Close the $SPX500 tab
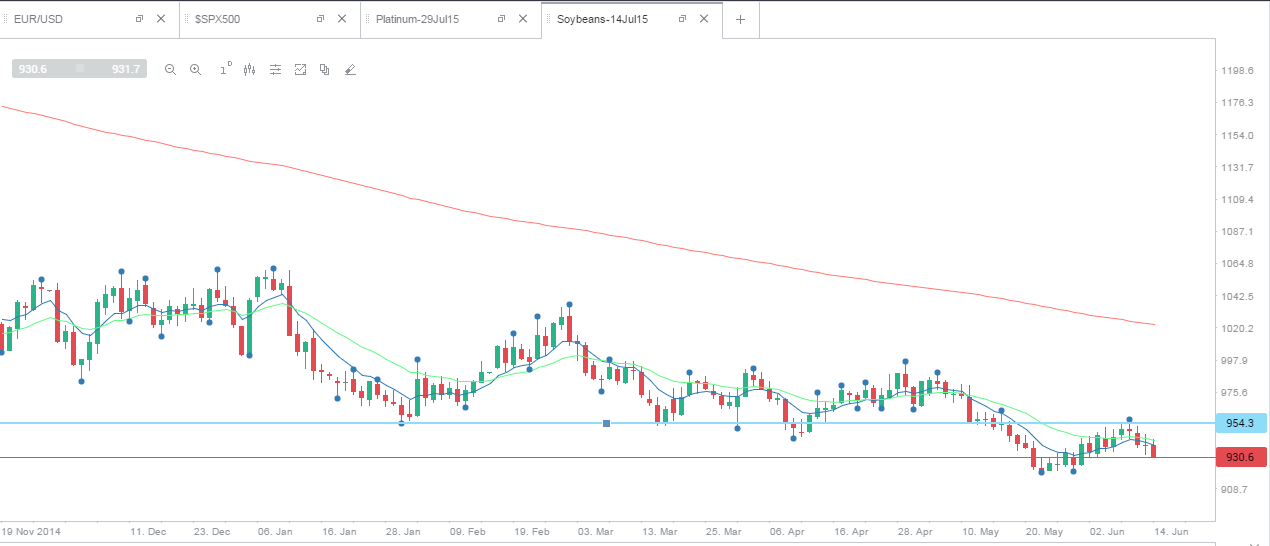This screenshot has width=1270, height=546. click(x=342, y=19)
